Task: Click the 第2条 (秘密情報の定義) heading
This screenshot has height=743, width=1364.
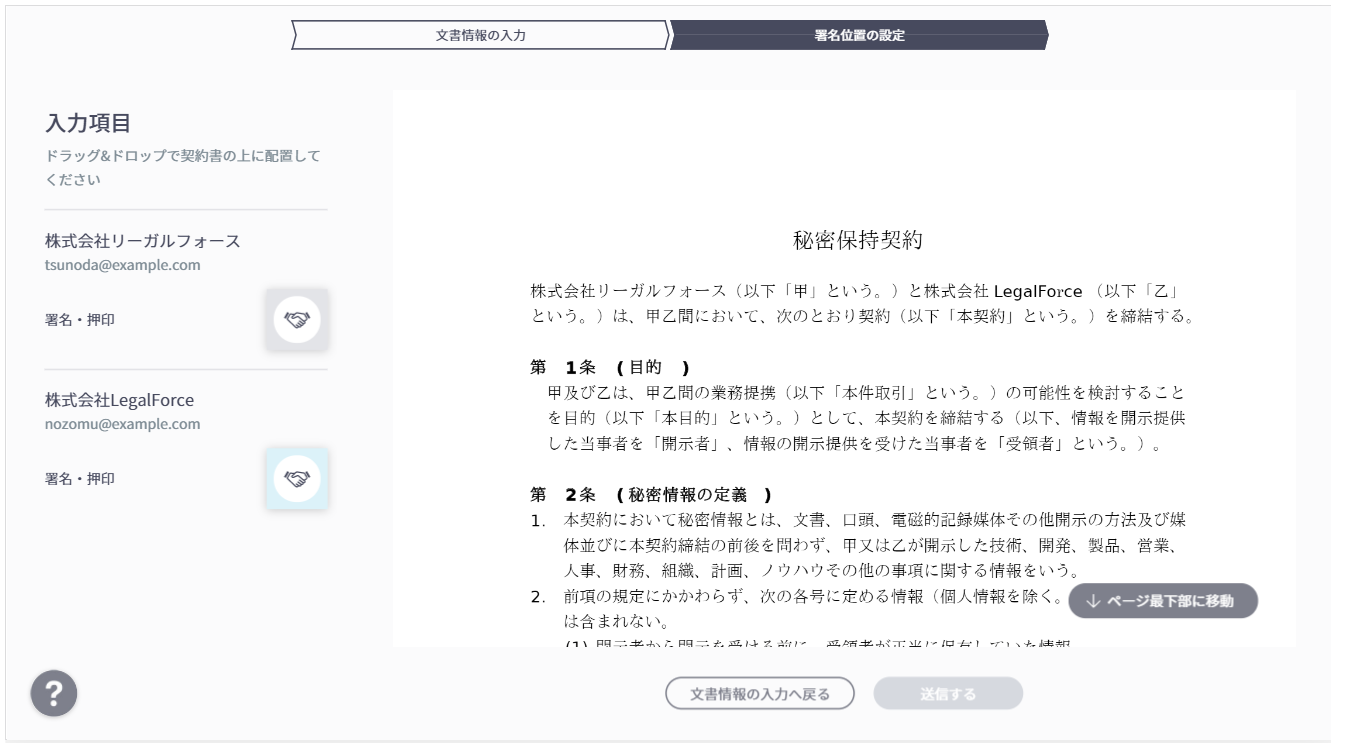Action: pos(651,495)
